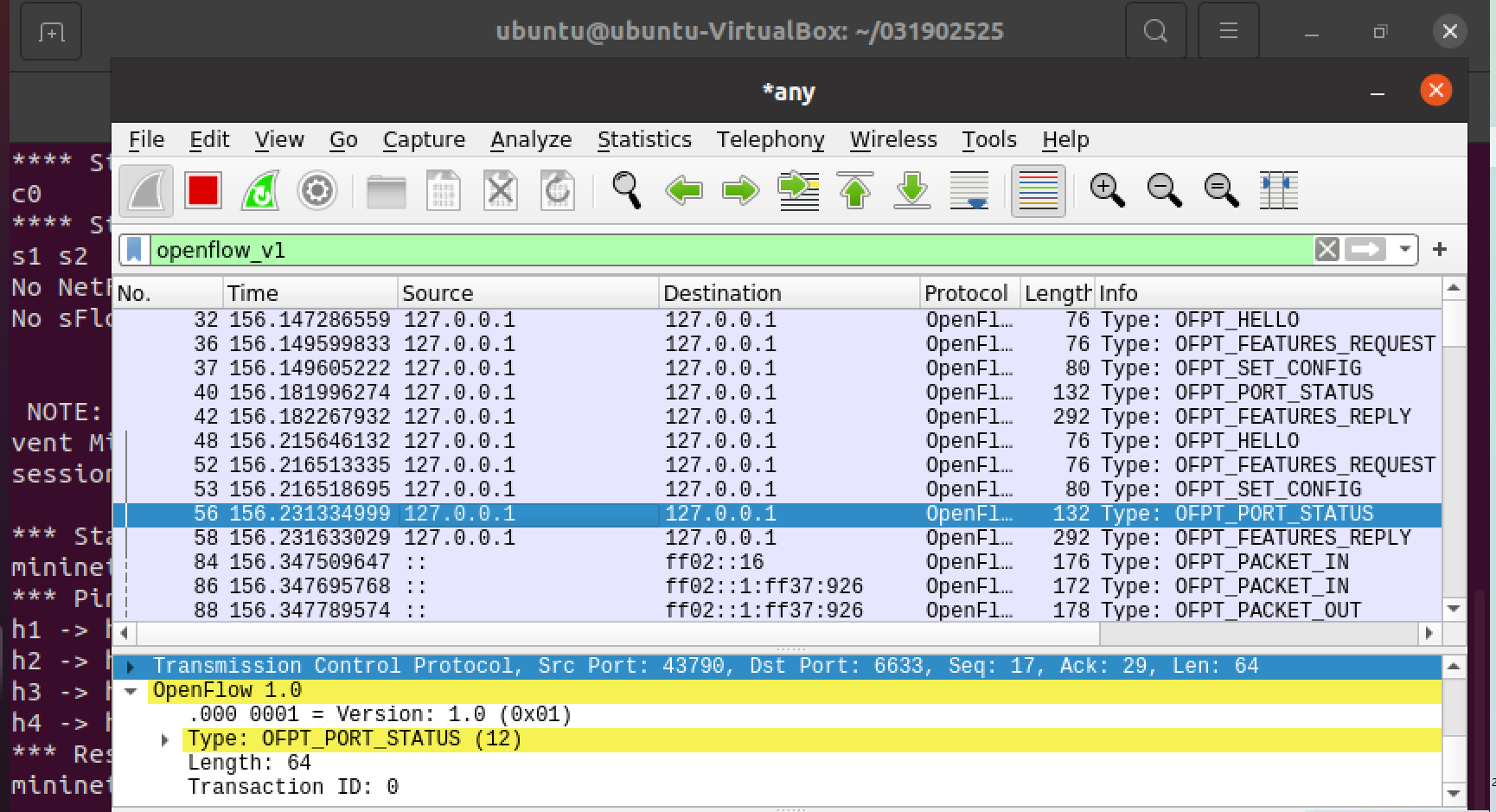Open recent display filters dropdown

[x=1404, y=250]
